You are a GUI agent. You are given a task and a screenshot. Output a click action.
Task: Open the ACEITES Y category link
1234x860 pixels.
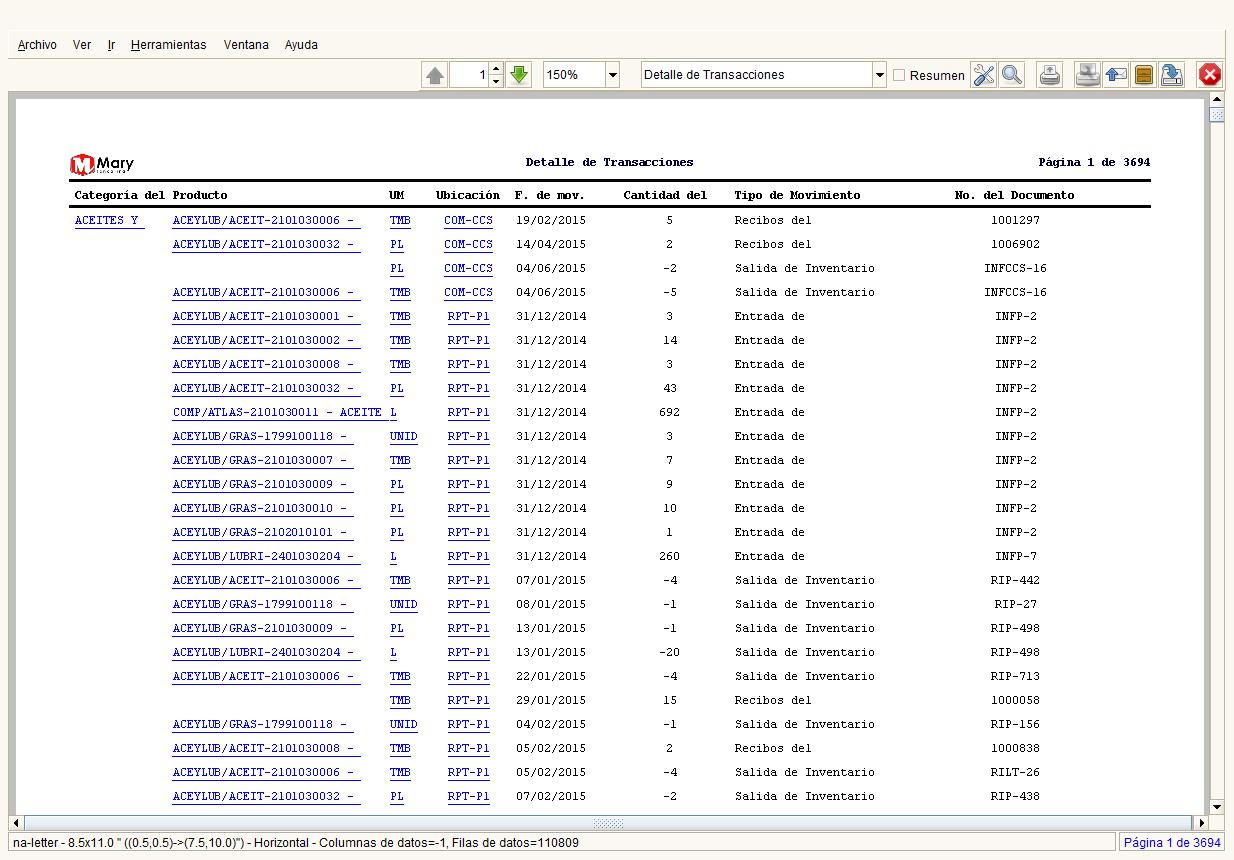pos(108,221)
